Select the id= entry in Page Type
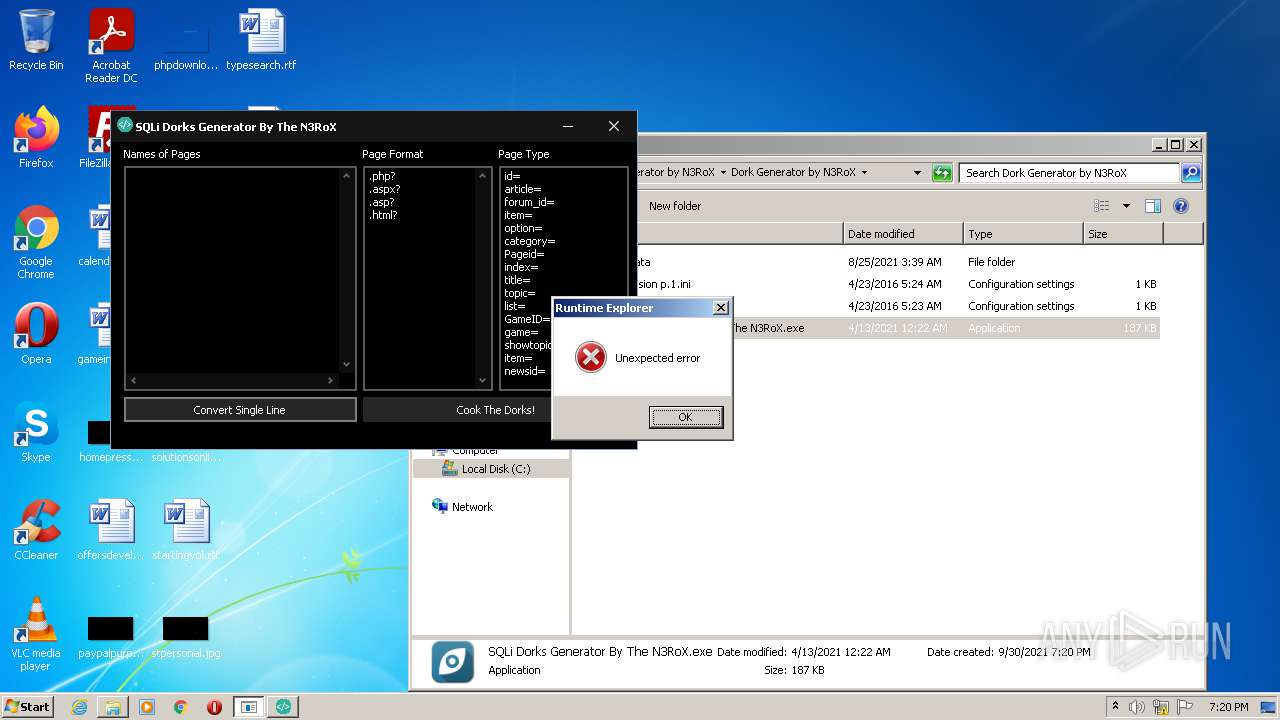Viewport: 1280px width, 720px height. [x=512, y=176]
